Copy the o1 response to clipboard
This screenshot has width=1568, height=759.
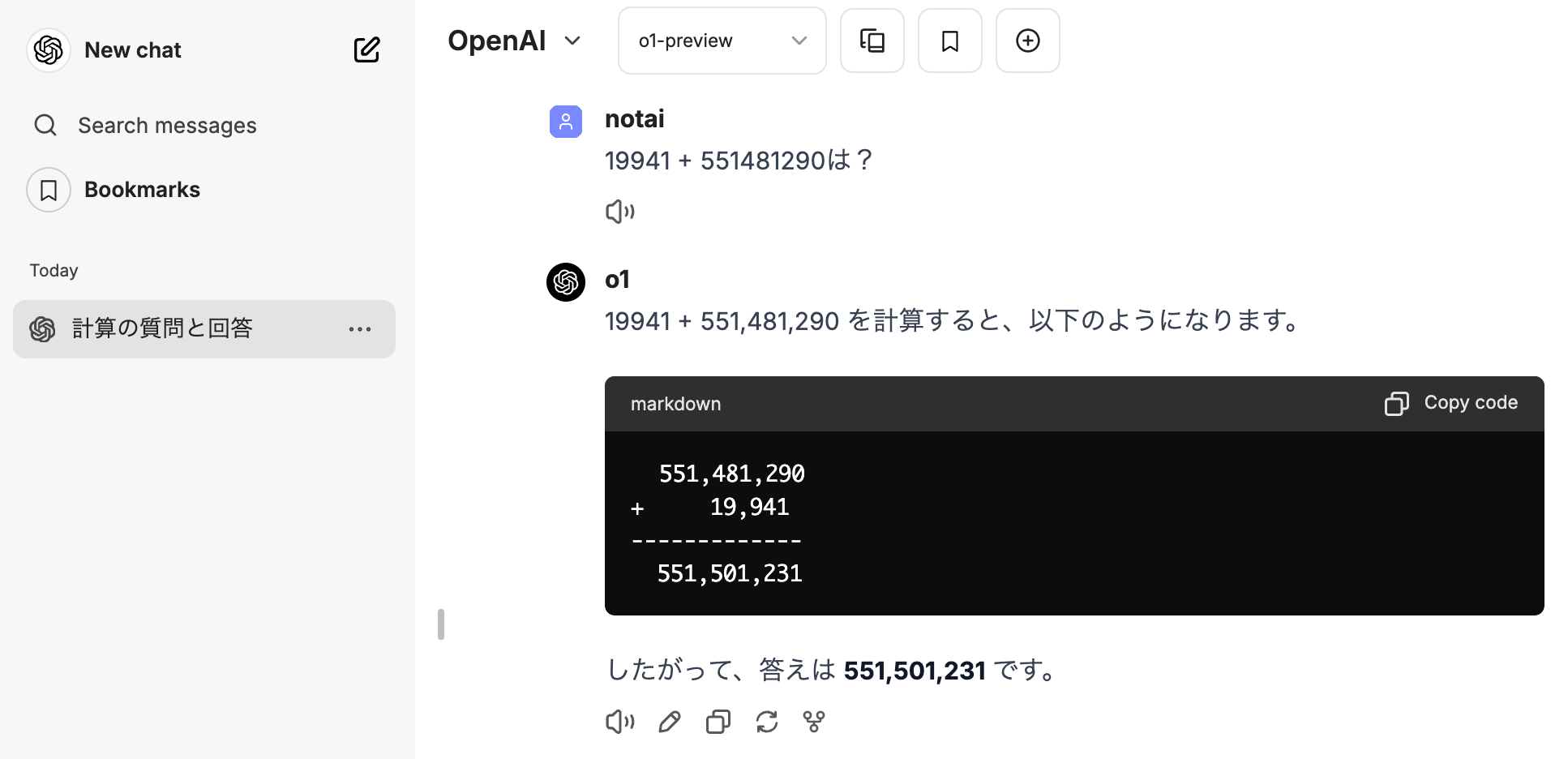pos(718,721)
